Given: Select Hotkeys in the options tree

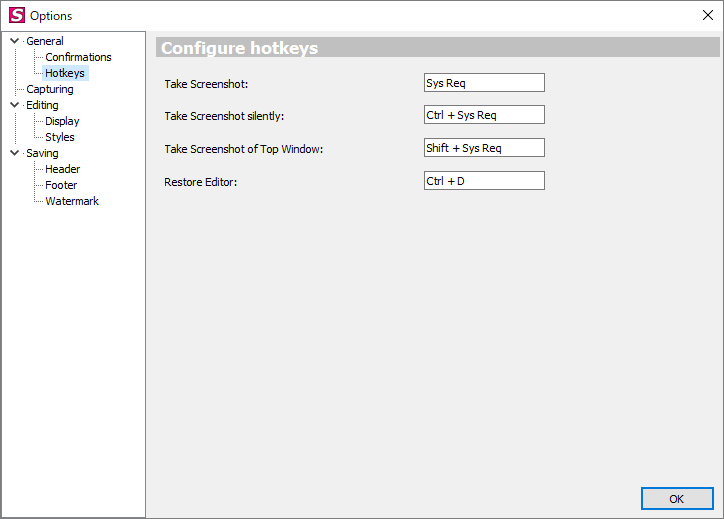Looking at the screenshot, I should point(65,73).
